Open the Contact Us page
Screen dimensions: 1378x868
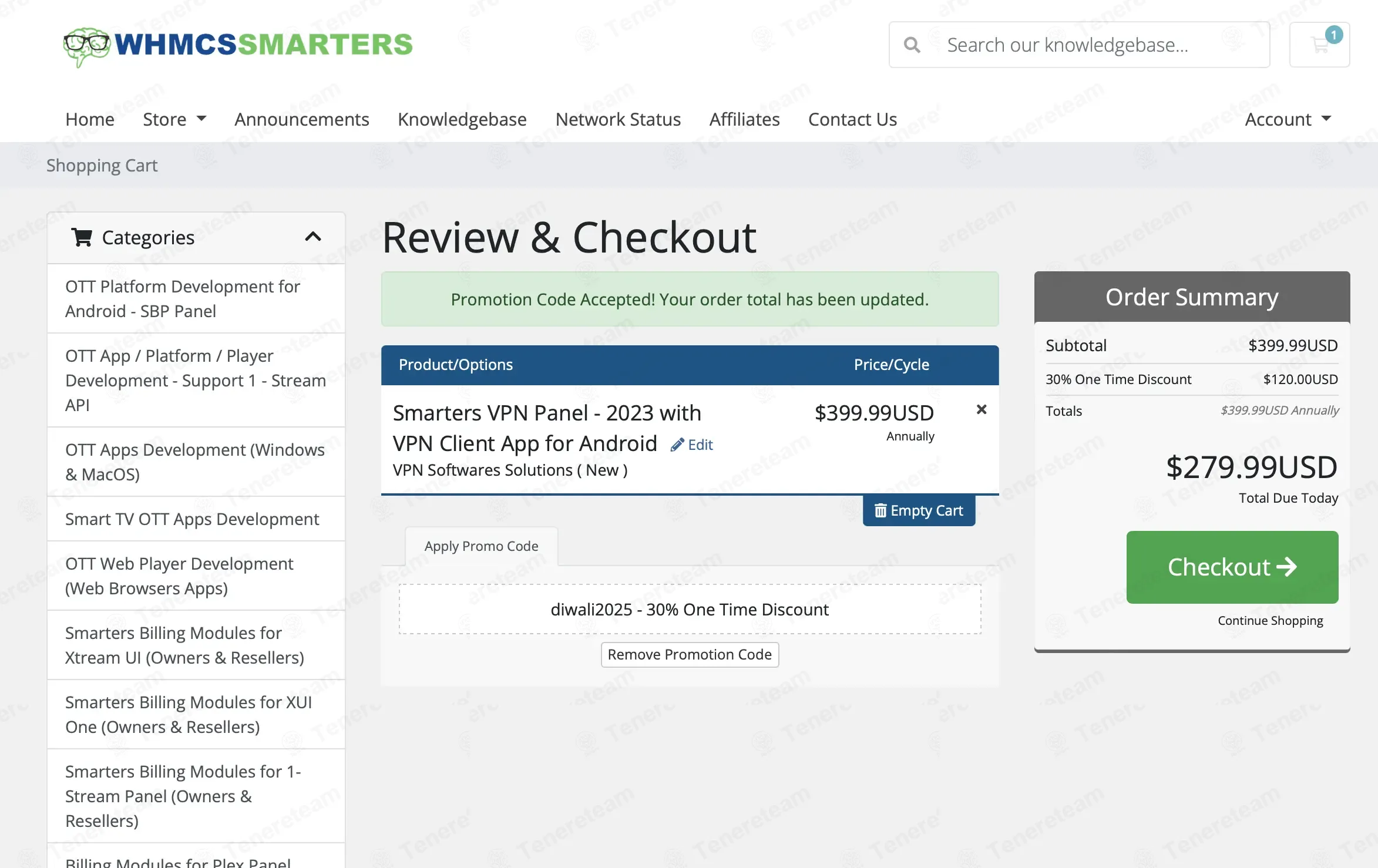(852, 119)
